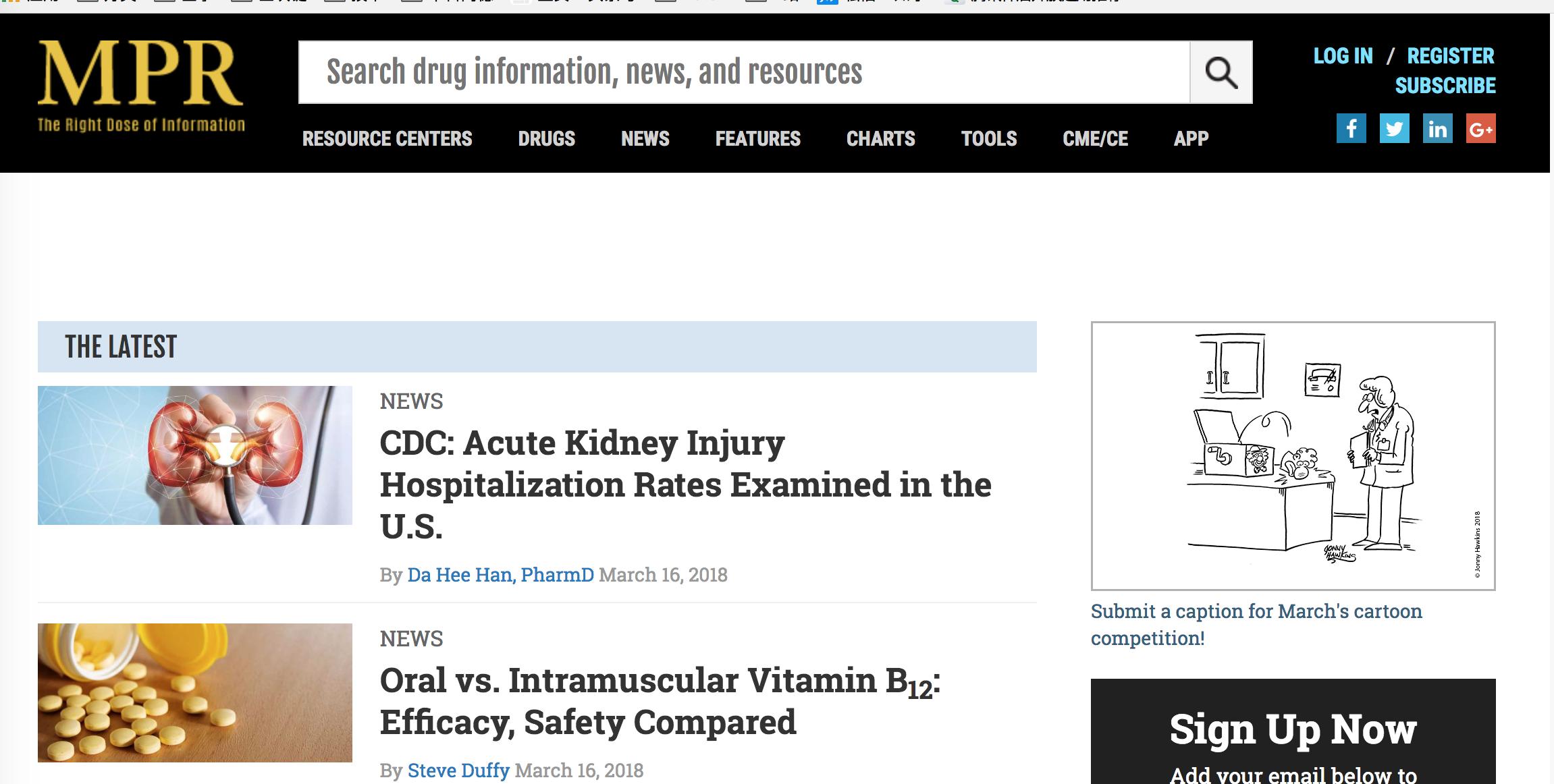Open MPR's LinkedIn icon

pos(1437,128)
